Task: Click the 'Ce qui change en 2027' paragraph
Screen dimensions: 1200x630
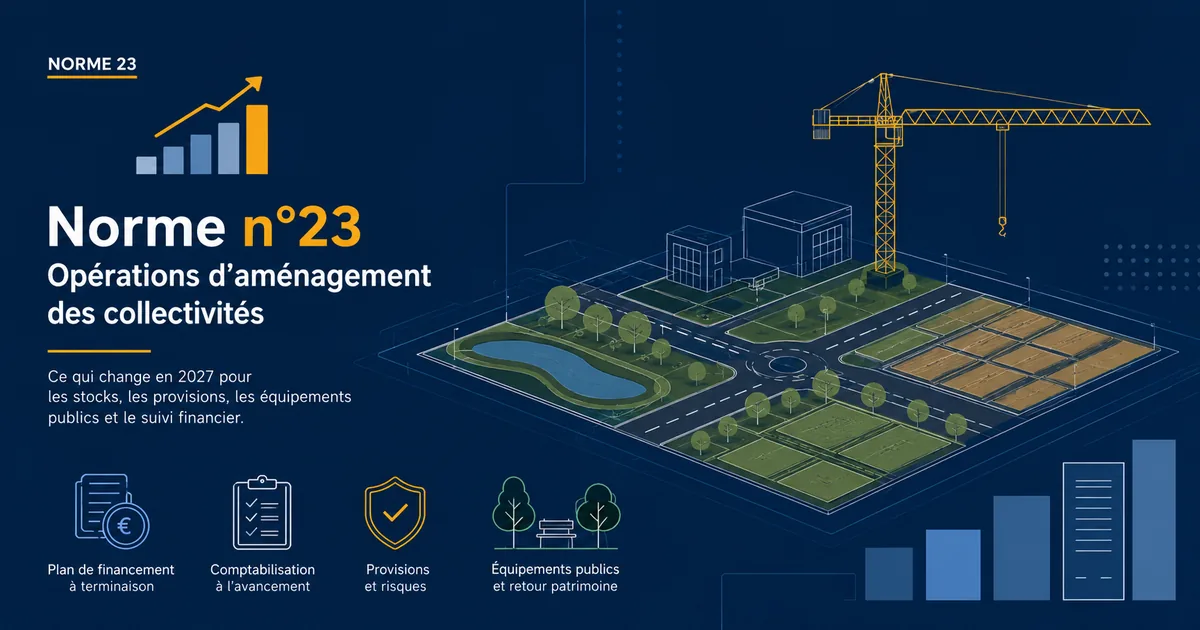Action: (x=199, y=399)
